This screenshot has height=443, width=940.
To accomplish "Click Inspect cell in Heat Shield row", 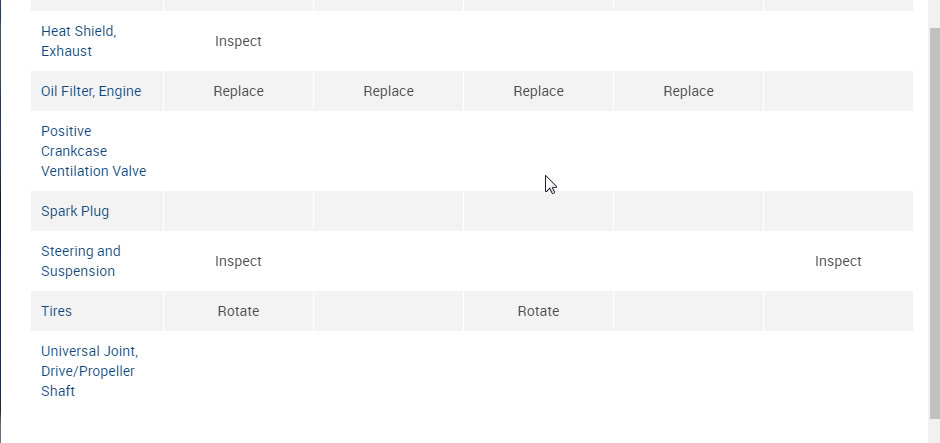I will (x=238, y=41).
